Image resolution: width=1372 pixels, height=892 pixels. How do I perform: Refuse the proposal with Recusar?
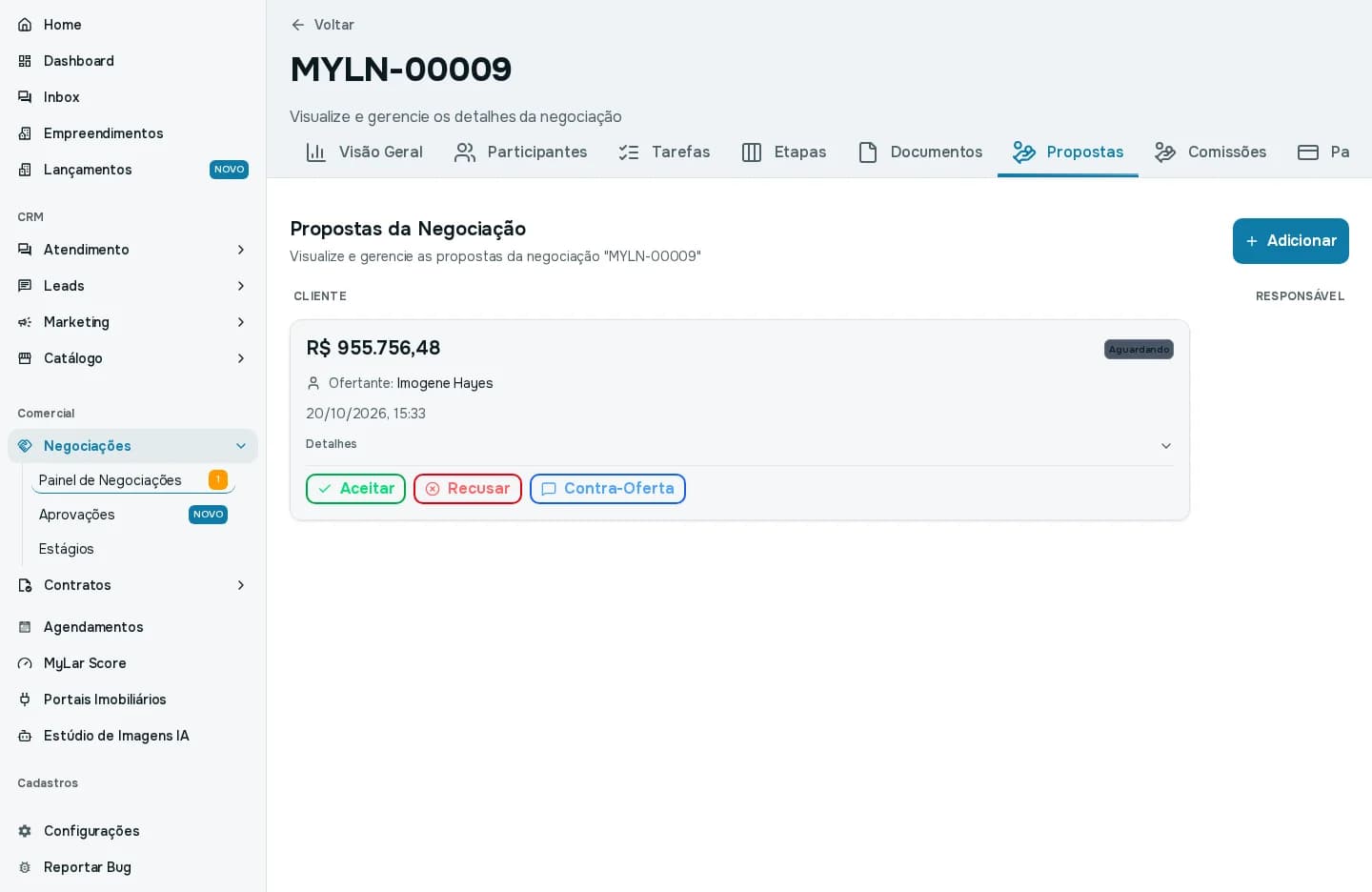[468, 489]
